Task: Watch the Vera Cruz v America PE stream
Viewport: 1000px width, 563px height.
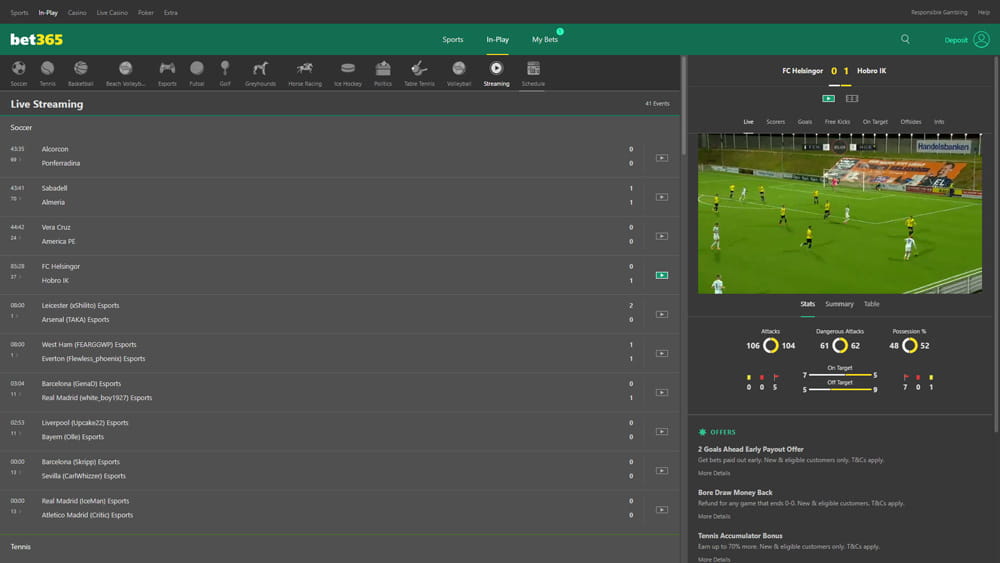Action: coord(662,236)
